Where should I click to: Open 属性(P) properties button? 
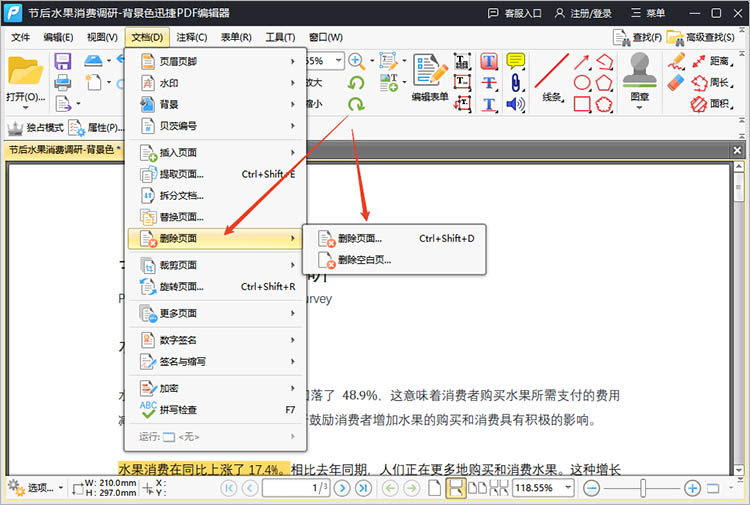coord(96,128)
